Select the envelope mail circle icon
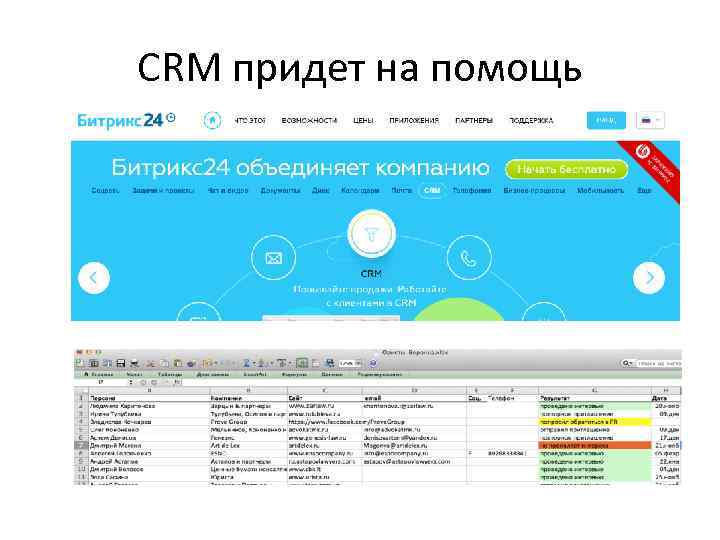 [273, 258]
